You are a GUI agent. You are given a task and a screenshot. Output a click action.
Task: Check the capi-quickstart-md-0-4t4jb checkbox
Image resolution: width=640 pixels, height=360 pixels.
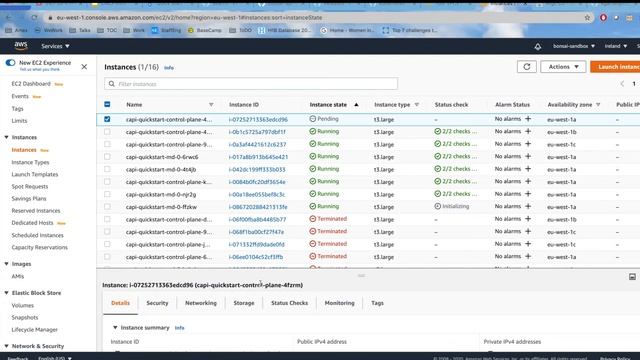coord(107,169)
